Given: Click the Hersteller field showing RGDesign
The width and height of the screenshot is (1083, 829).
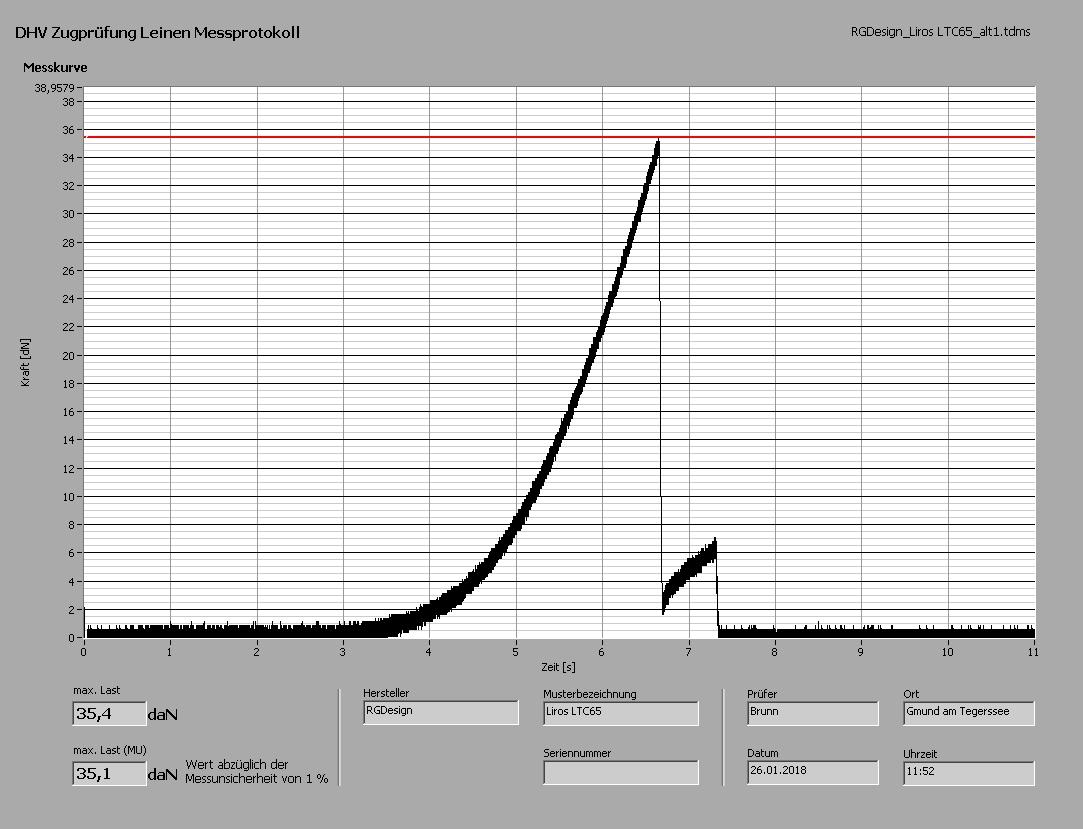Looking at the screenshot, I should [x=441, y=712].
